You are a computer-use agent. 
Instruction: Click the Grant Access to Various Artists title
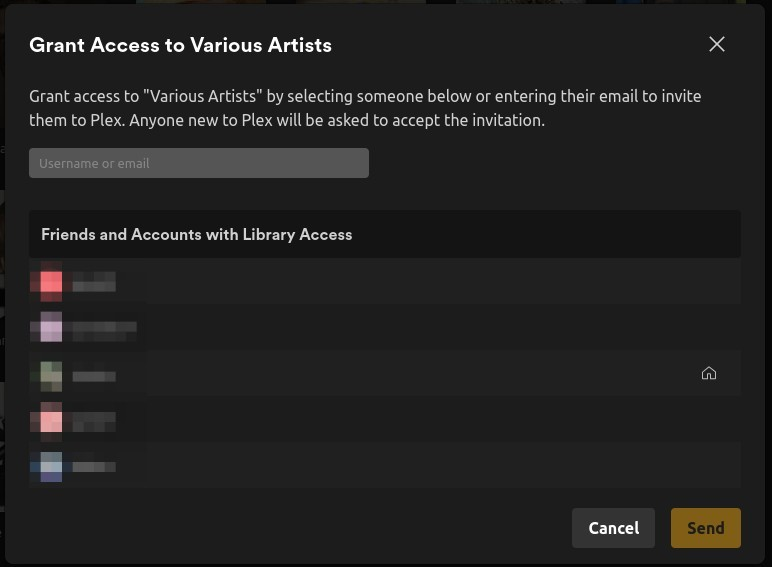[180, 45]
